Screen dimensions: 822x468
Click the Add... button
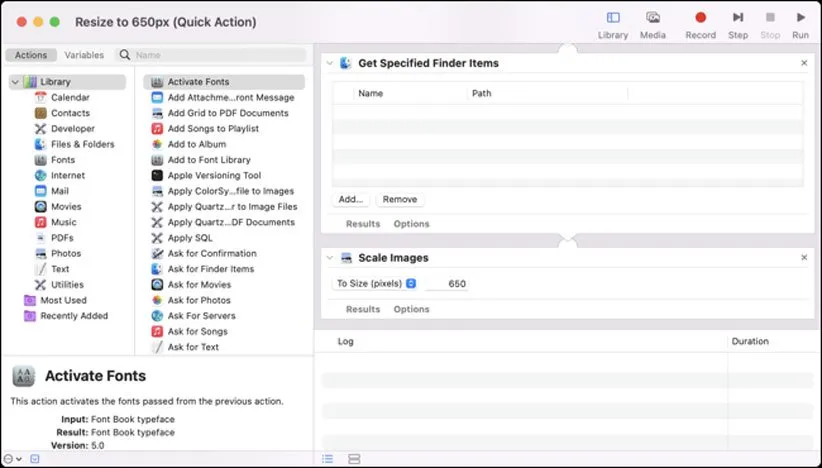350,199
